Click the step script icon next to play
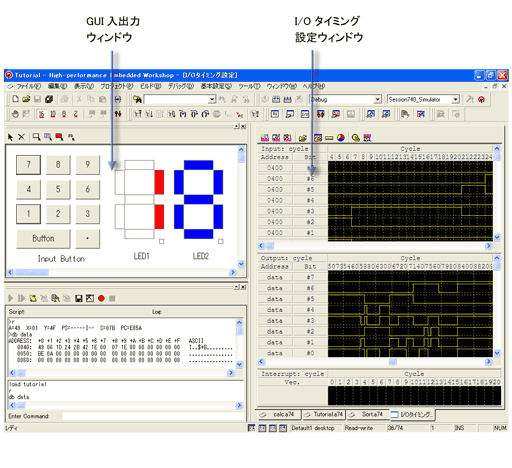512x468 pixels. [22, 298]
